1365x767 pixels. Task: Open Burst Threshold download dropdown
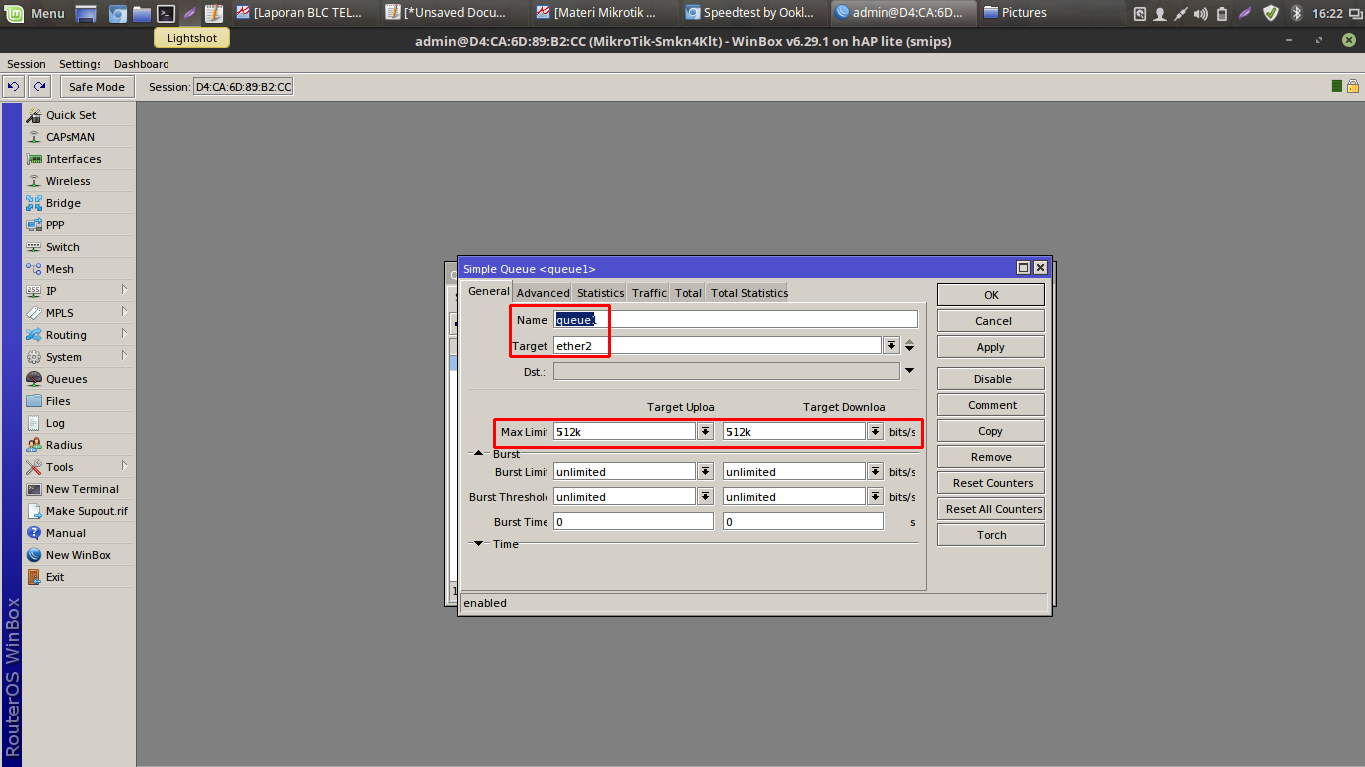click(876, 496)
